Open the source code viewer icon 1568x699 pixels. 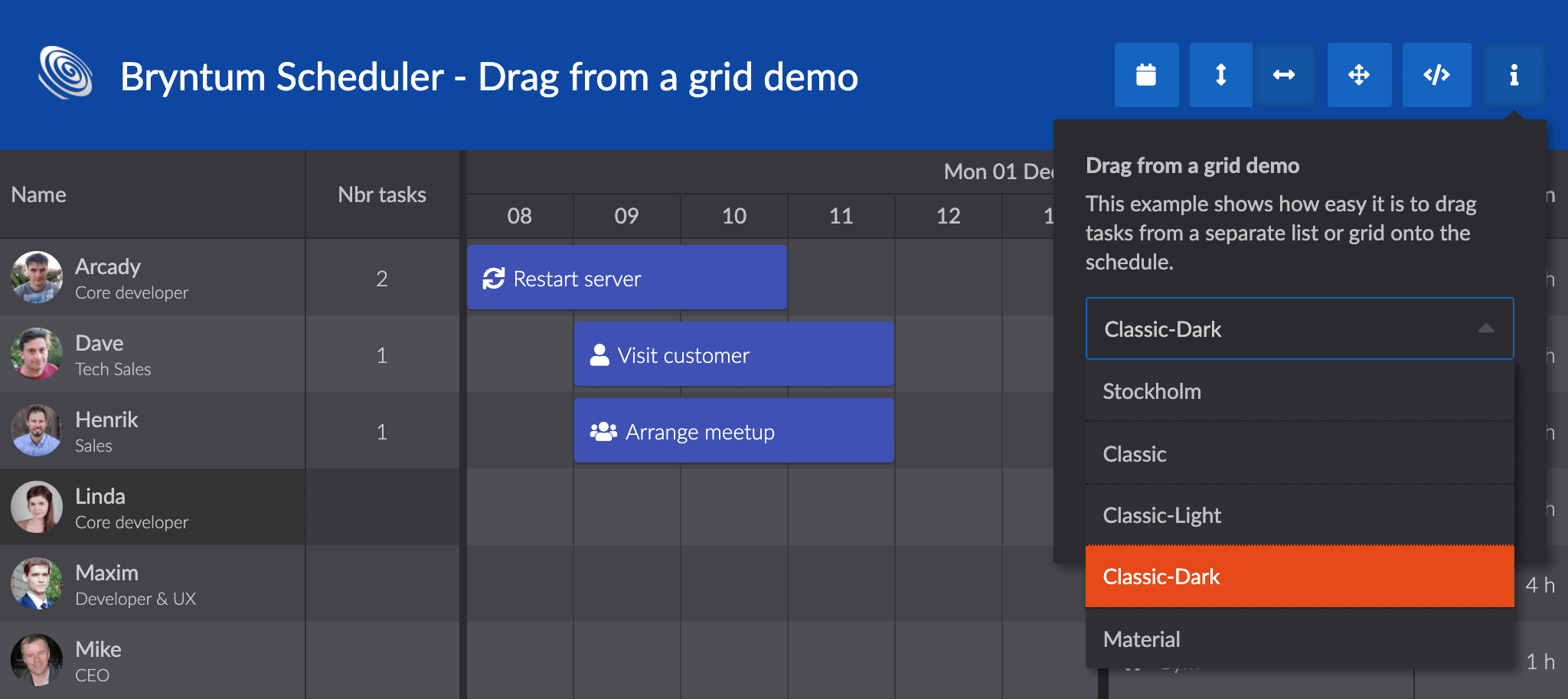point(1436,75)
